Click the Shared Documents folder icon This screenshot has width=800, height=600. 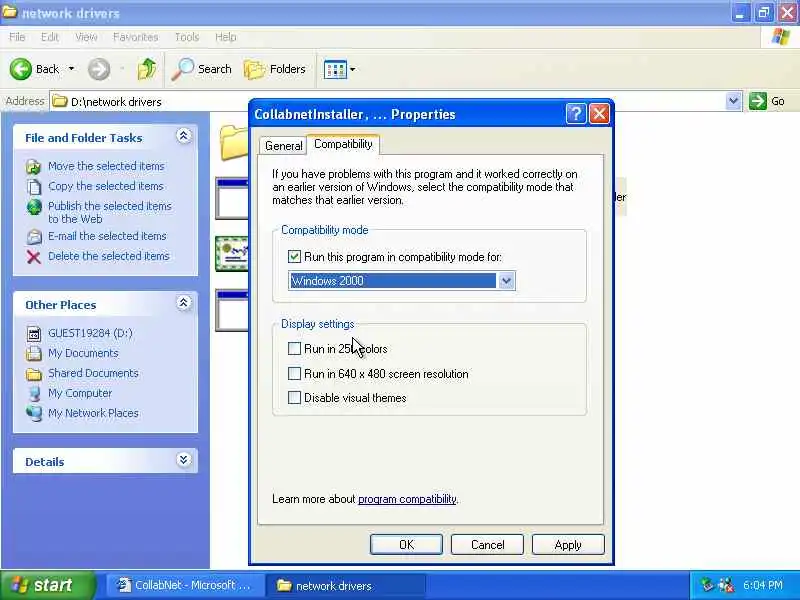point(34,374)
